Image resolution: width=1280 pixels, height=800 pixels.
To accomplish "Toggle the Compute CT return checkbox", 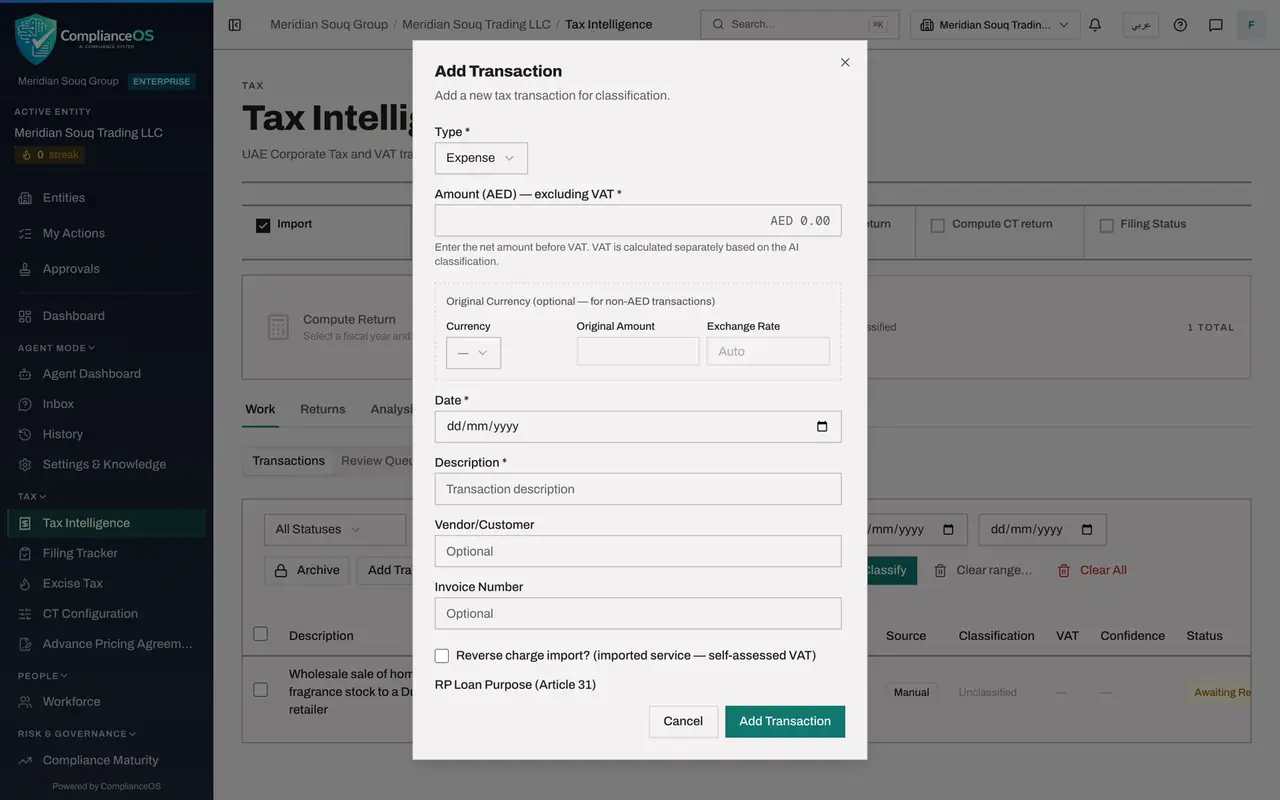I will pyautogui.click(x=938, y=225).
